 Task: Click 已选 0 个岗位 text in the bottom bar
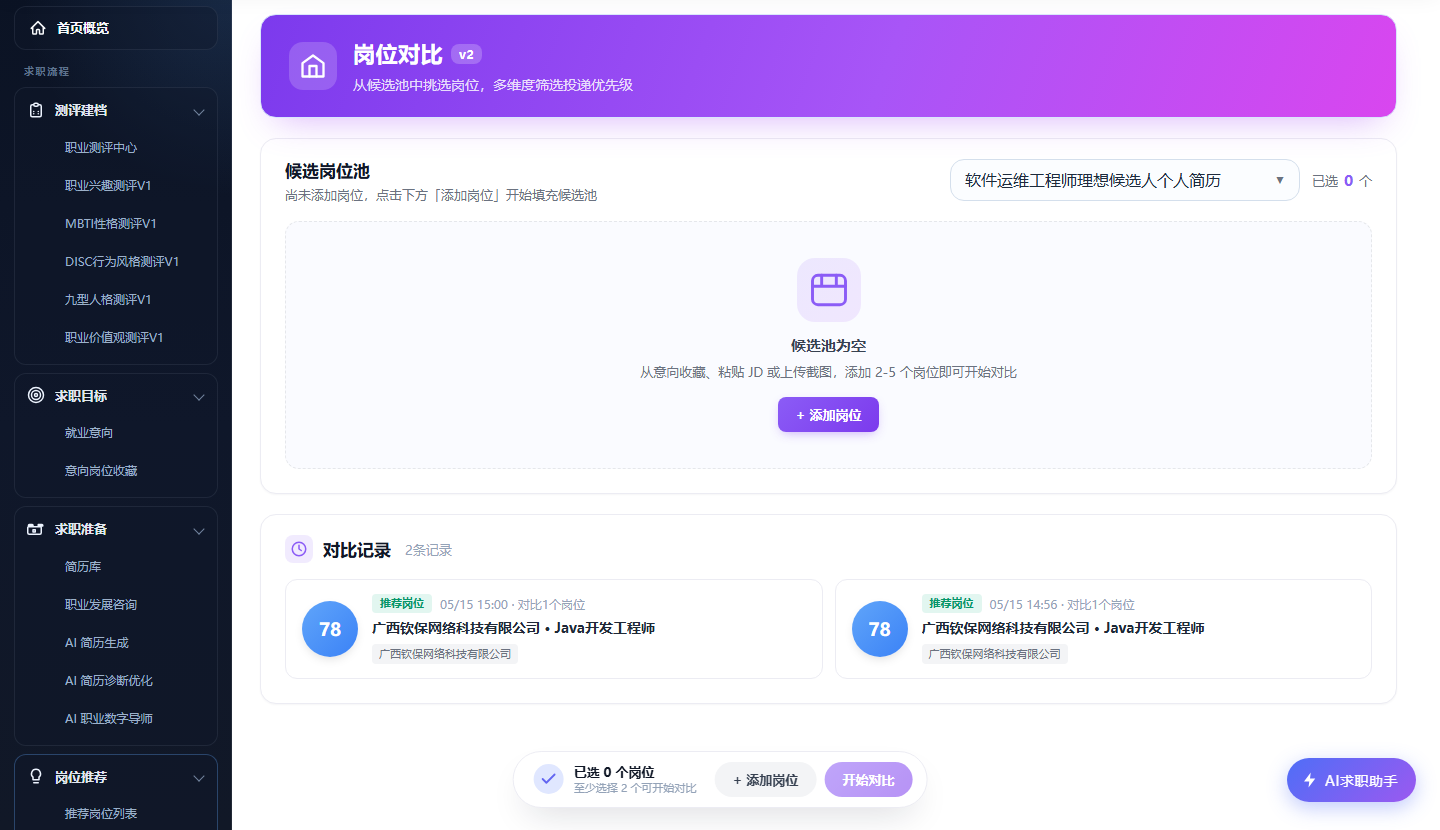[x=614, y=773]
